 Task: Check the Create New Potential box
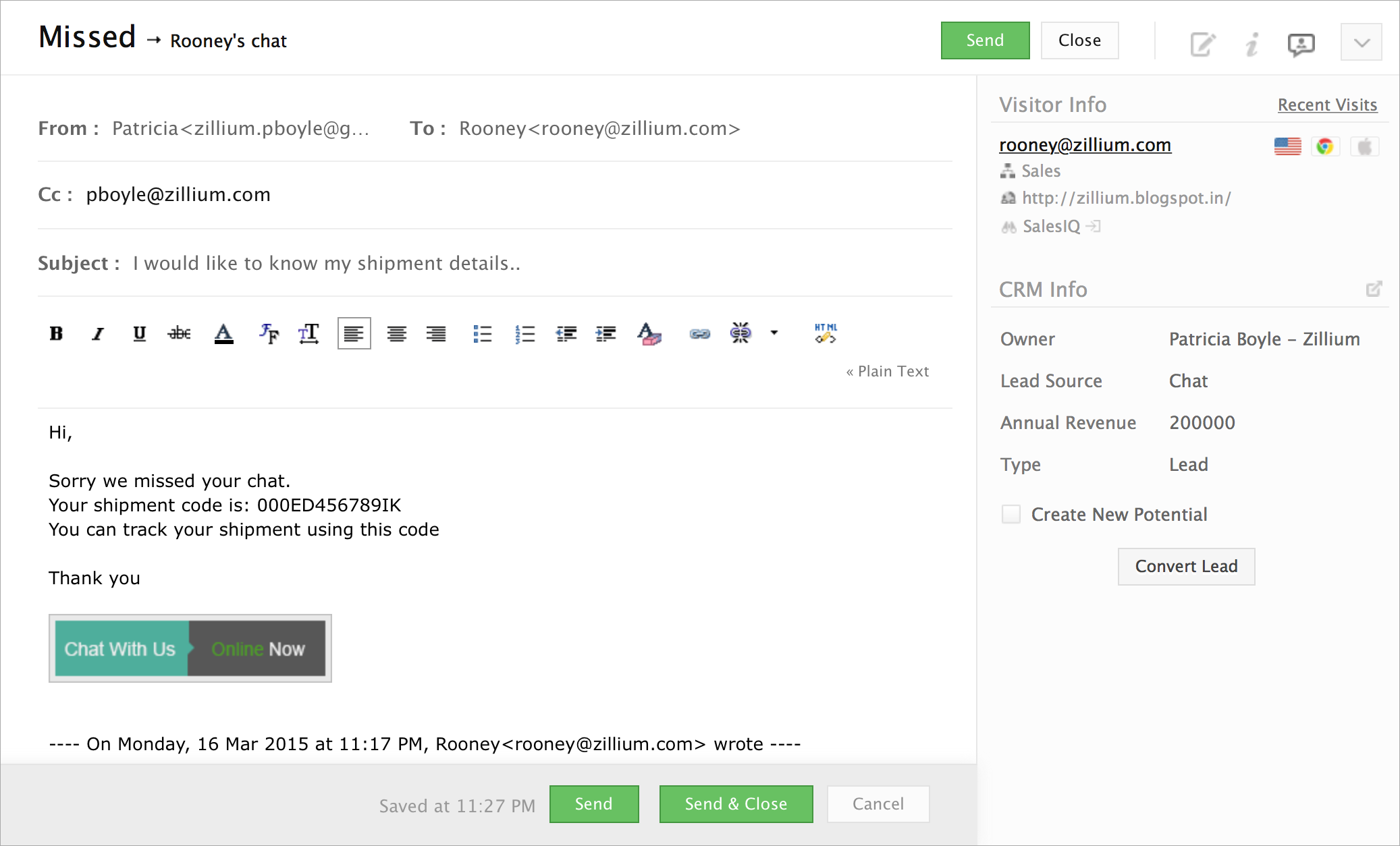(1011, 514)
